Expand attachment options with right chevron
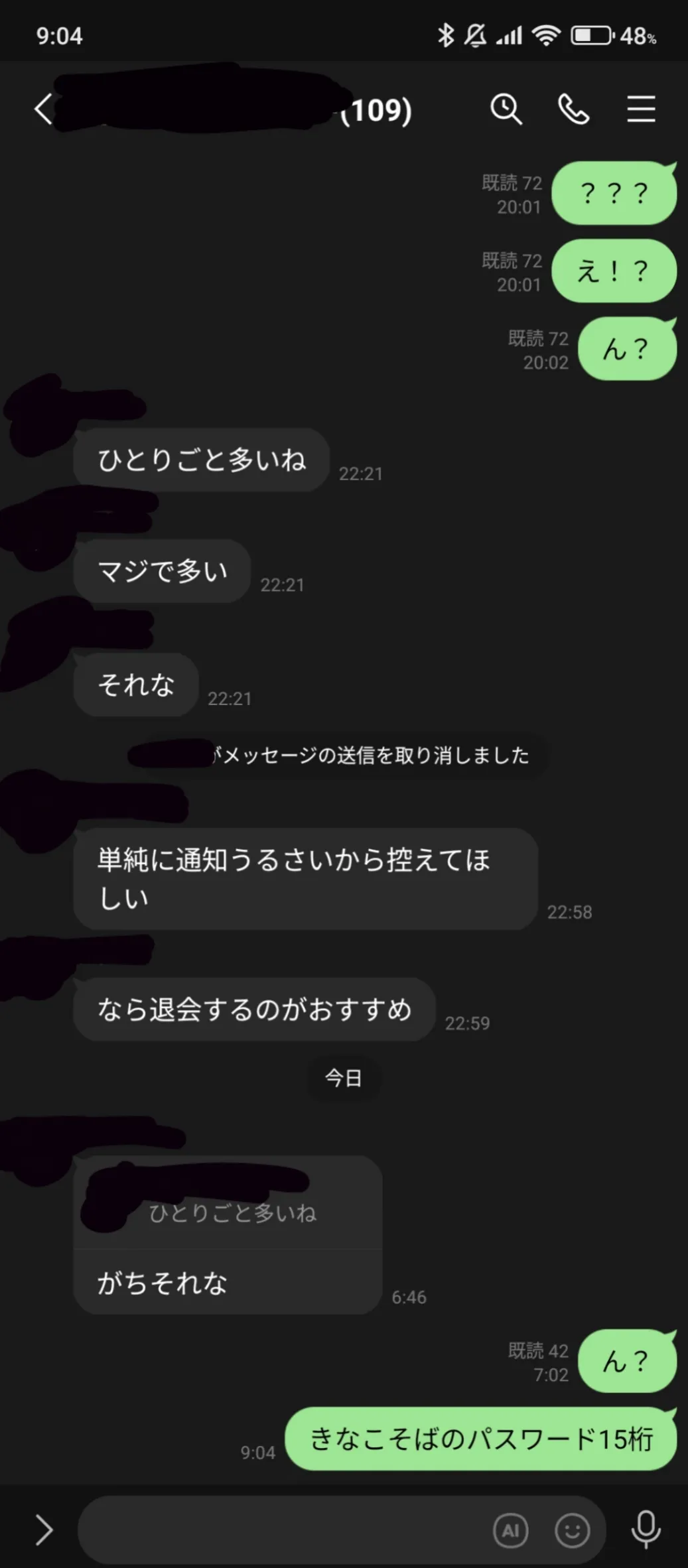 [x=44, y=1530]
